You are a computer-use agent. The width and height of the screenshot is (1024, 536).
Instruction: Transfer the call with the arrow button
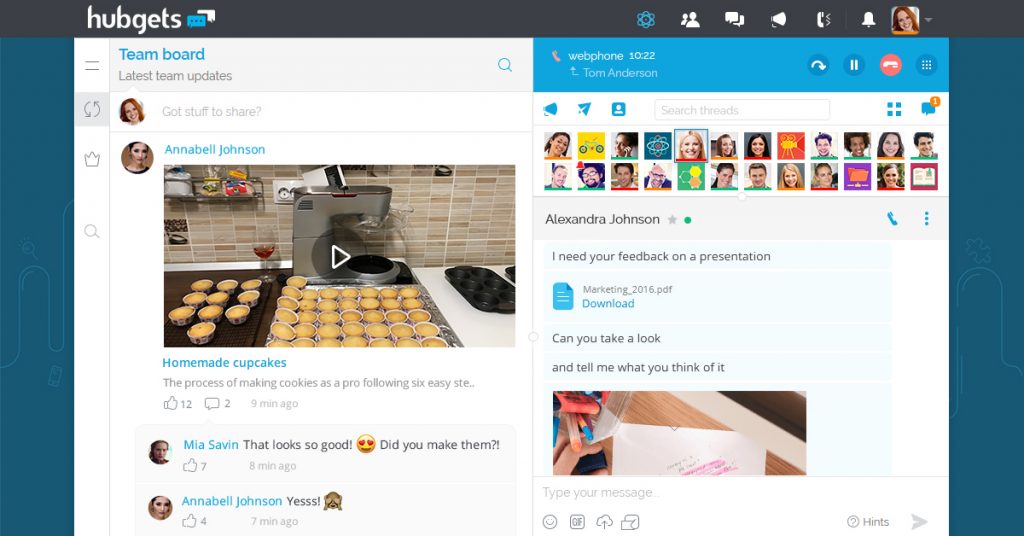pyautogui.click(x=818, y=65)
